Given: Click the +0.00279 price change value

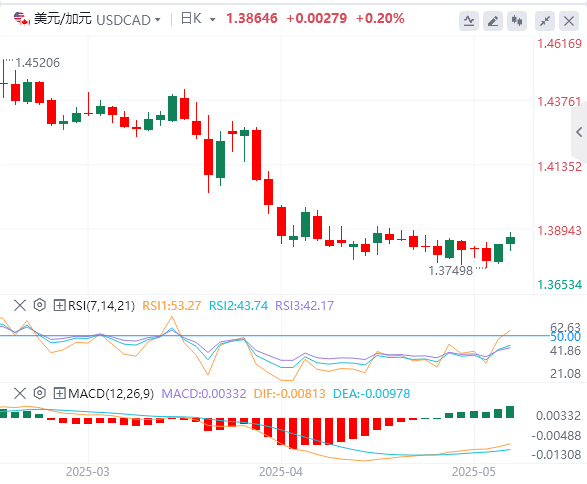Looking at the screenshot, I should coord(317,18).
